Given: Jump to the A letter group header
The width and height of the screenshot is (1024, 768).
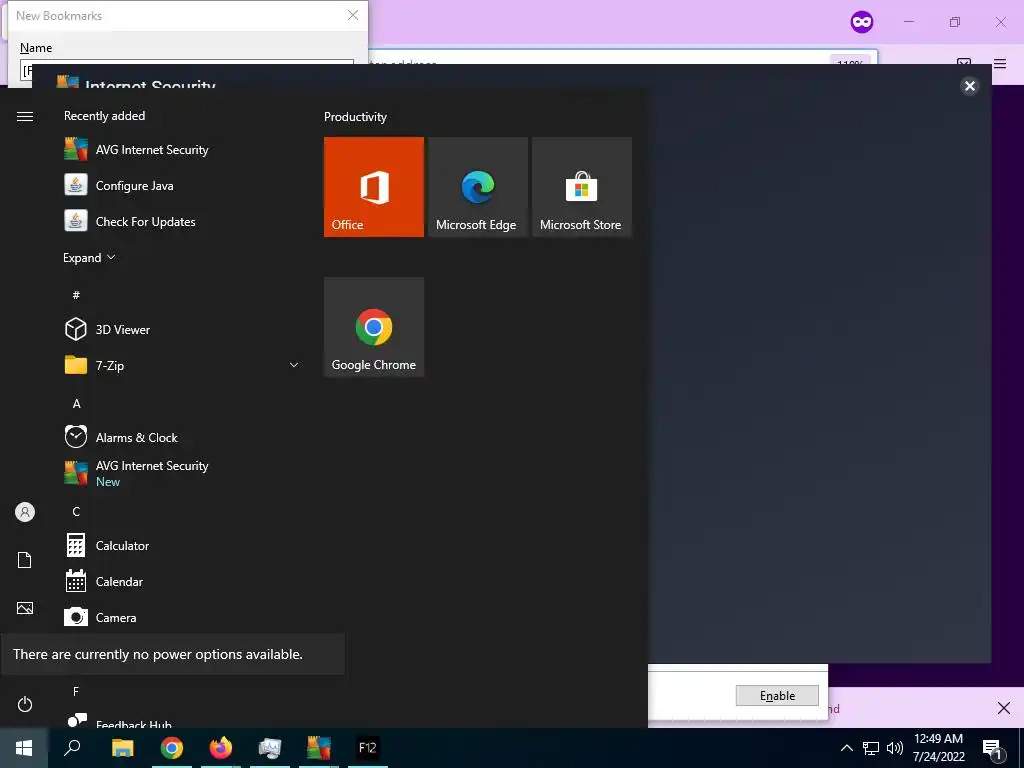Looking at the screenshot, I should point(76,403).
